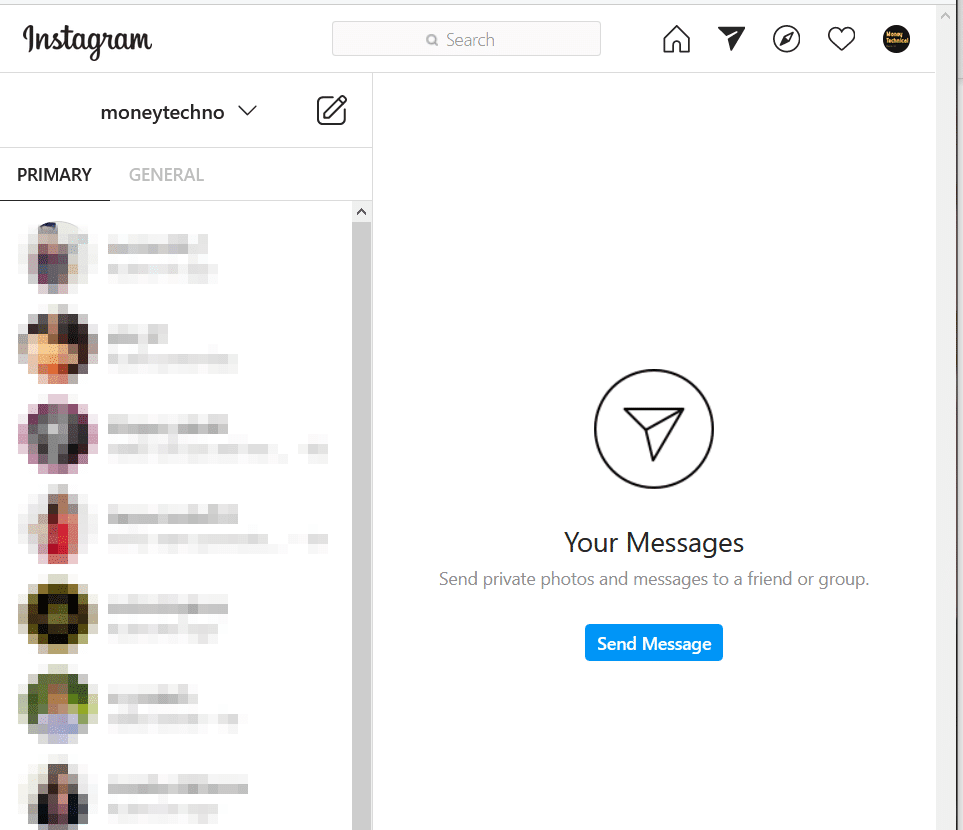The image size is (963, 830).
Task: Open the first conversation in the list
Action: [x=176, y=258]
